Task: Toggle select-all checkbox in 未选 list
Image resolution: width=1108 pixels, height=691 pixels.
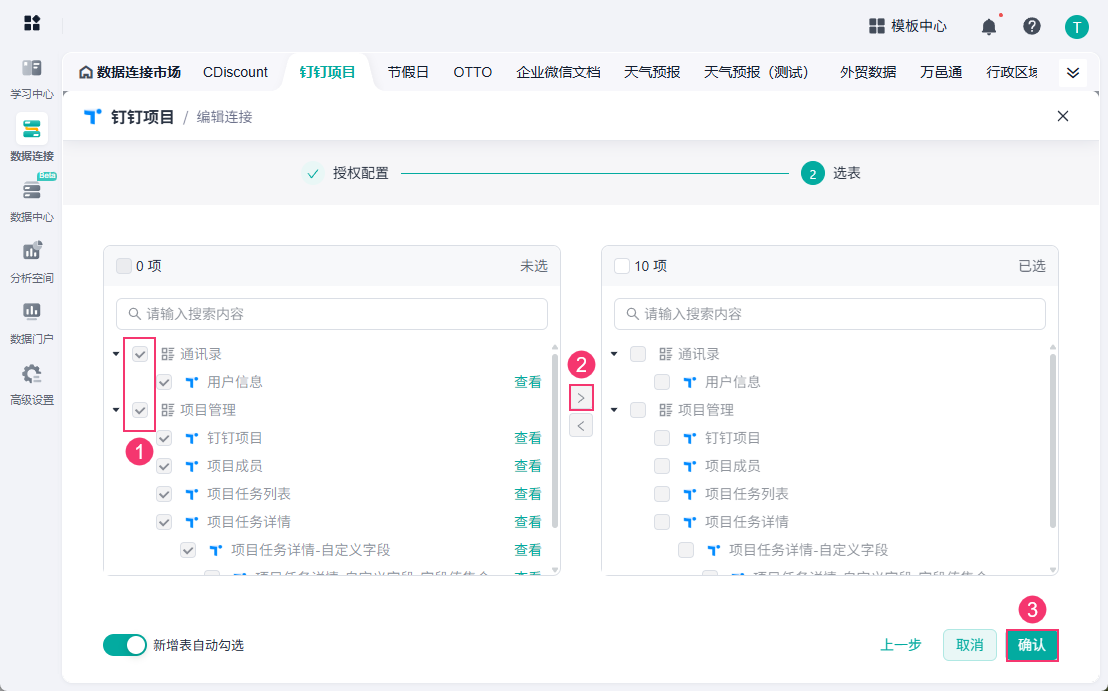Action: 124,266
